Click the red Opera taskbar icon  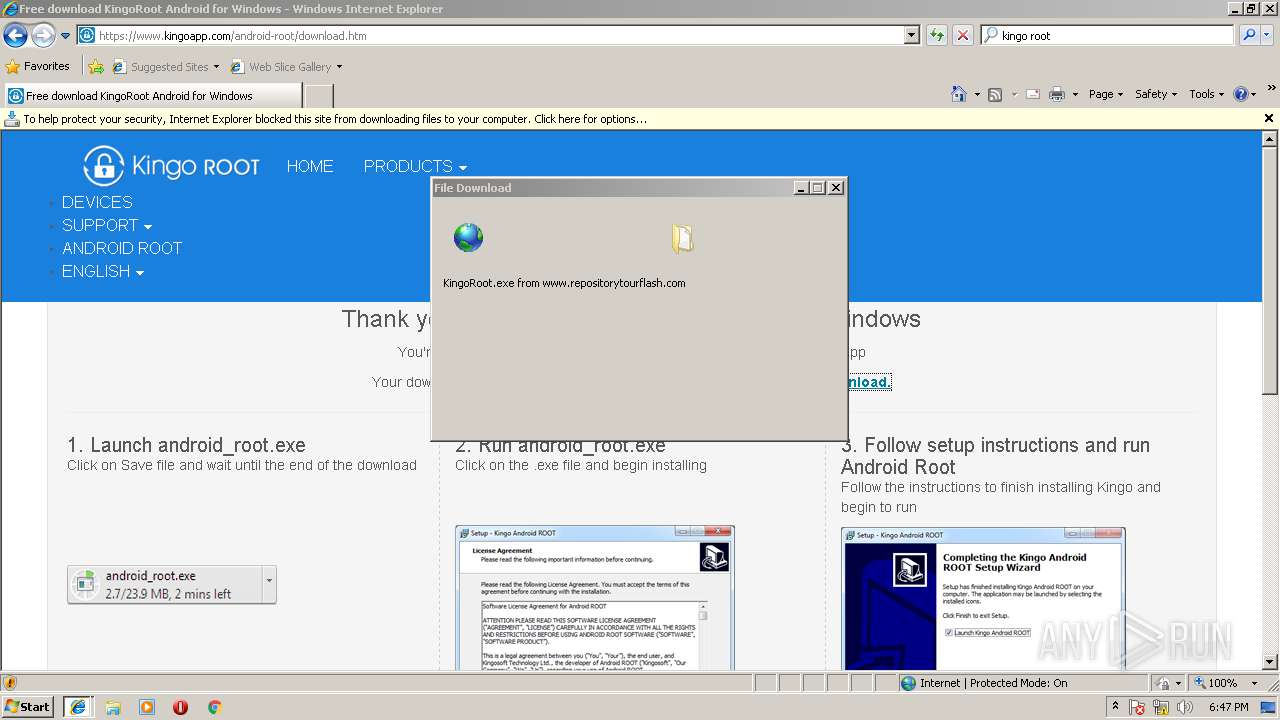coord(181,707)
